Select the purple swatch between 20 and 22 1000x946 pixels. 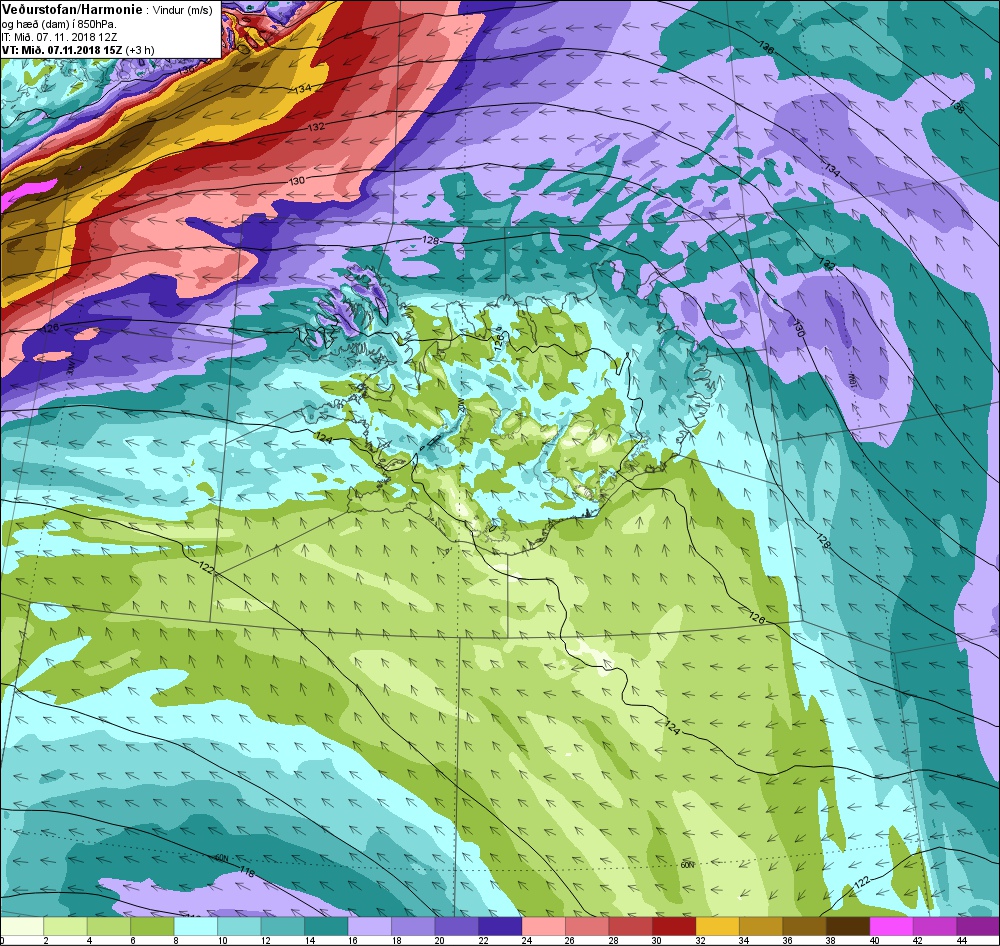456,926
